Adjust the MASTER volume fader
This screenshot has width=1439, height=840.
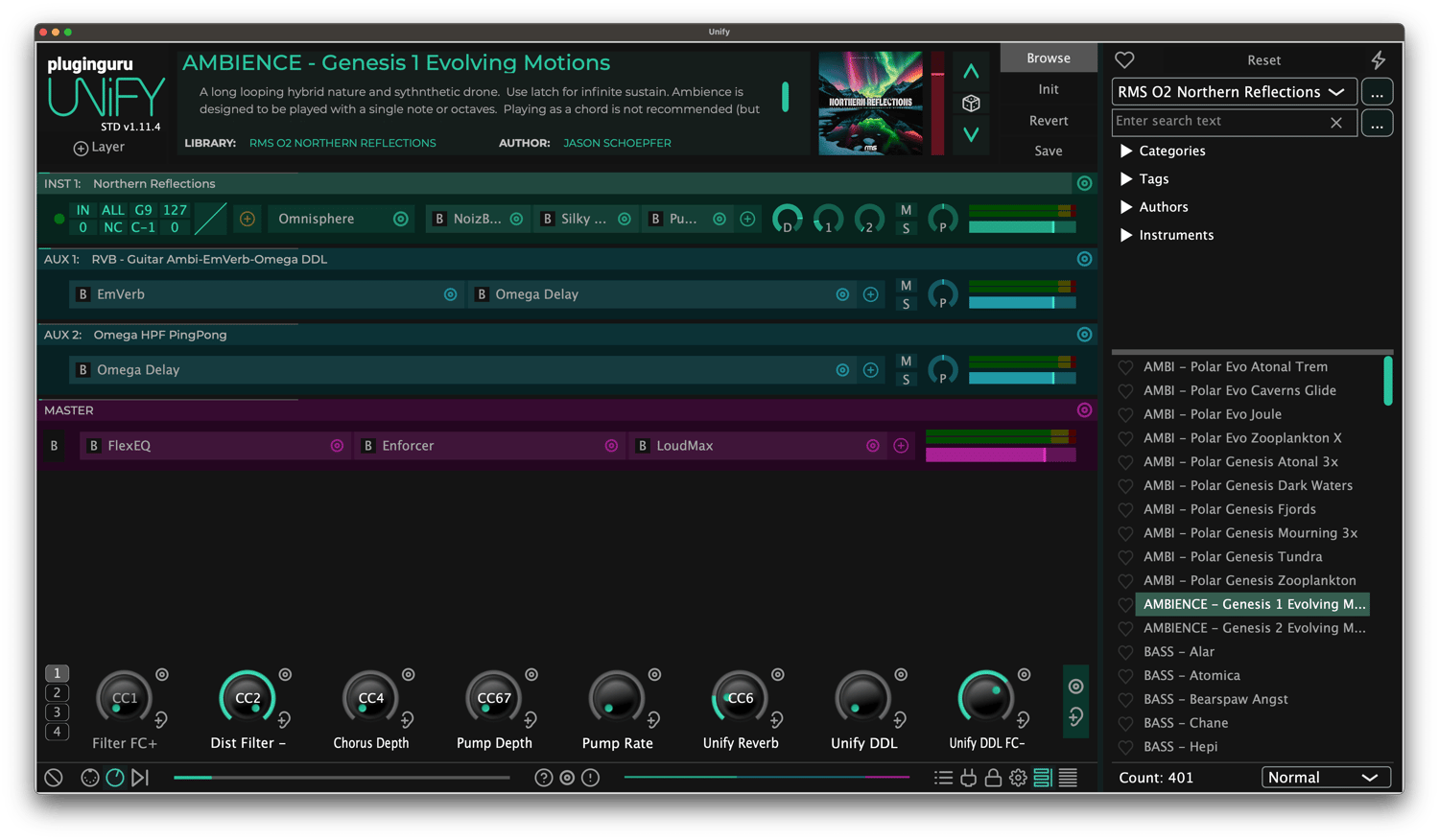point(1001,455)
